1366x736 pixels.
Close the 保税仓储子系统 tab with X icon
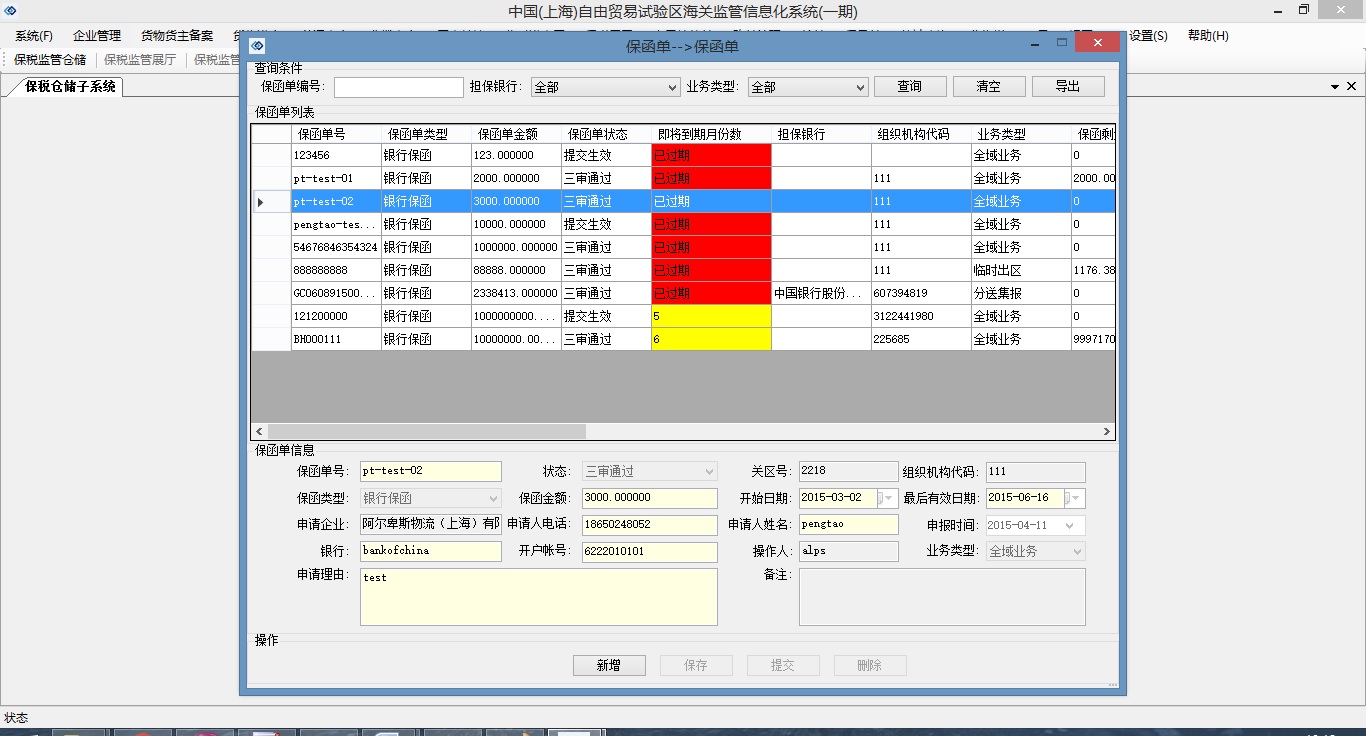[1353, 87]
